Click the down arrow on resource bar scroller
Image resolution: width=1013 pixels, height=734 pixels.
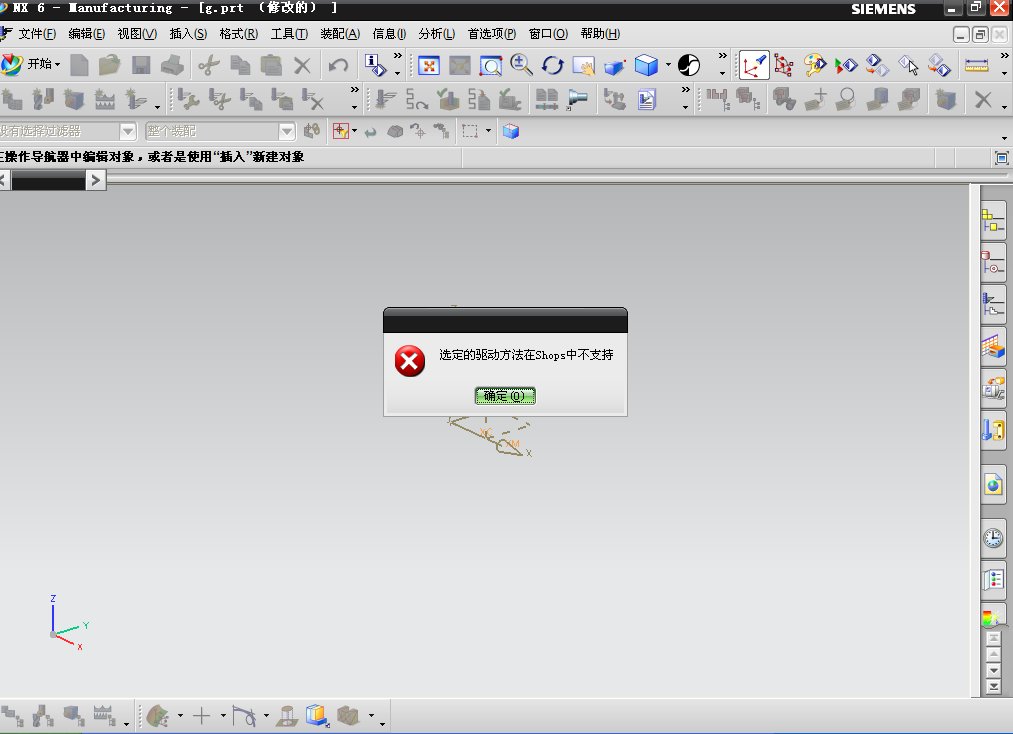point(994,671)
